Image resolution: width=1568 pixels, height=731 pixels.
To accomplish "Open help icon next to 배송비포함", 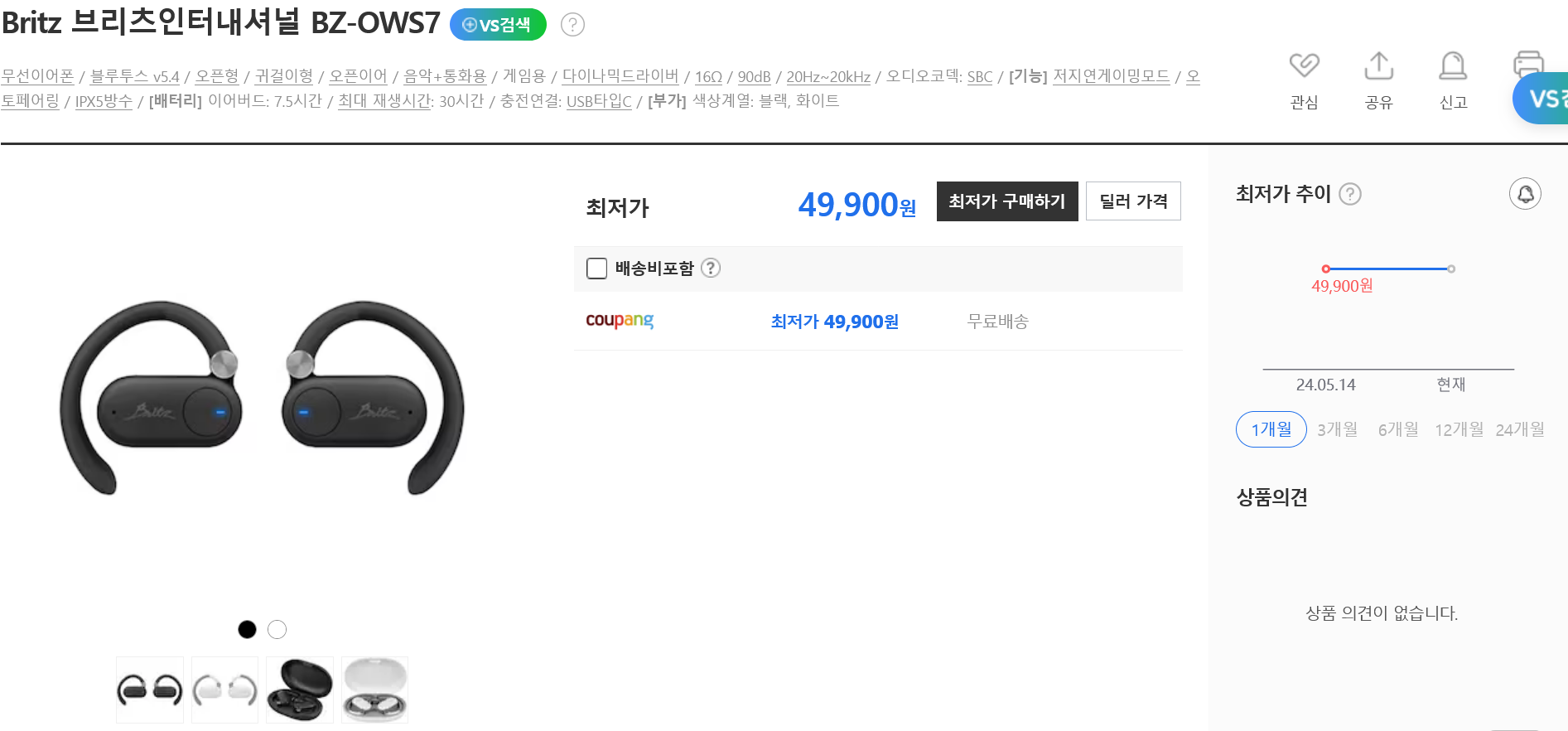I will point(711,268).
